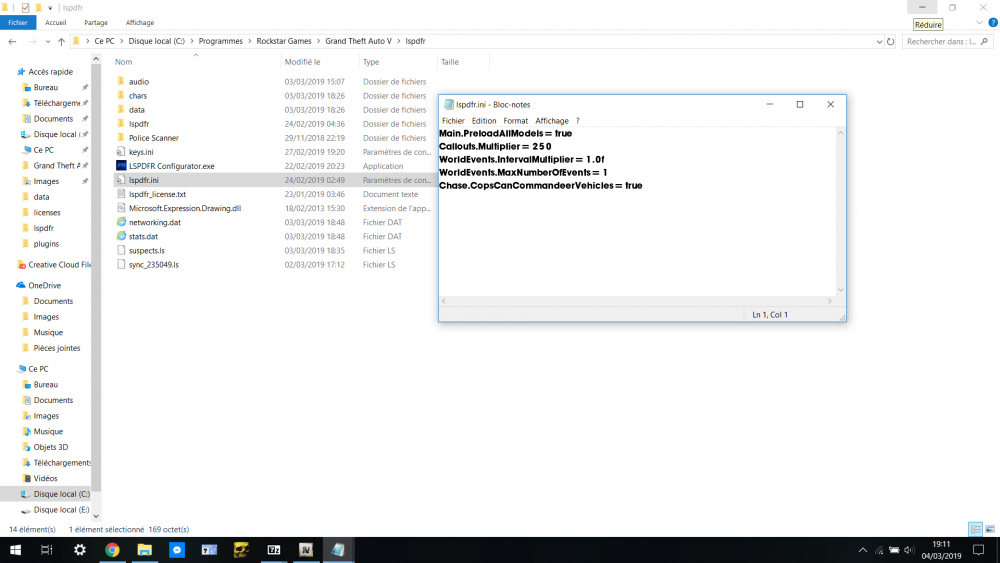The height and width of the screenshot is (563, 1000).
Task: Open Notepad help (?) menu
Action: (x=578, y=121)
